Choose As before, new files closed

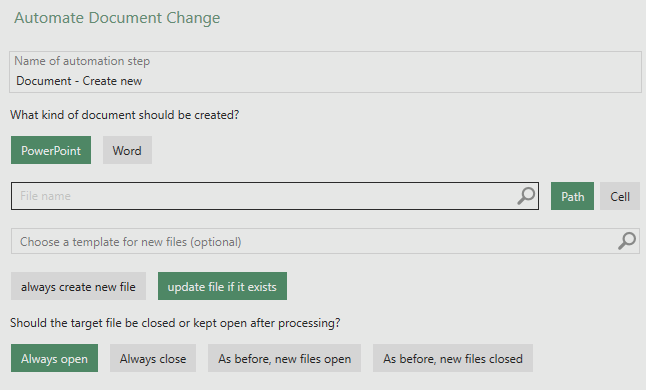point(453,358)
